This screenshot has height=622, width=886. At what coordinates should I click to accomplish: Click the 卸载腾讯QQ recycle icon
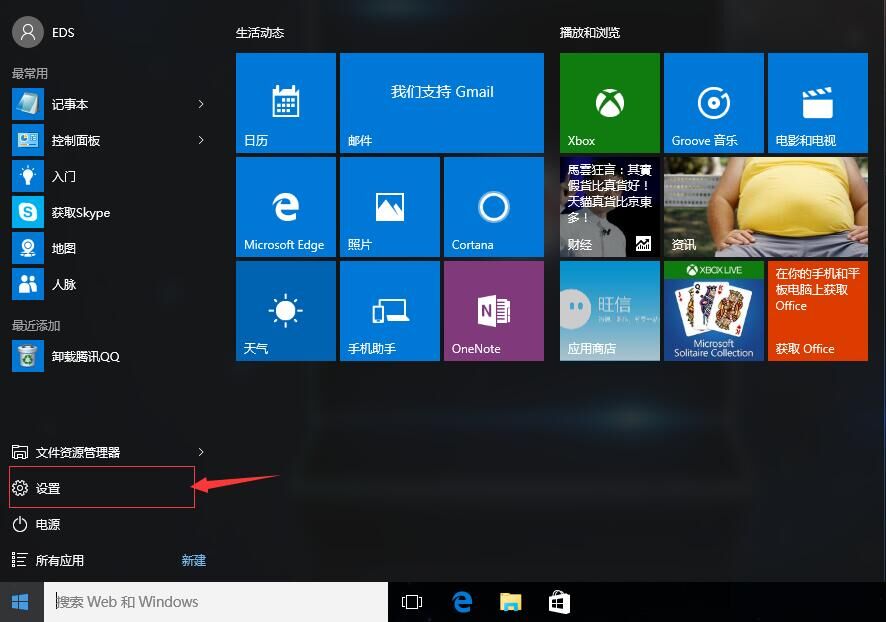pyautogui.click(x=28, y=356)
